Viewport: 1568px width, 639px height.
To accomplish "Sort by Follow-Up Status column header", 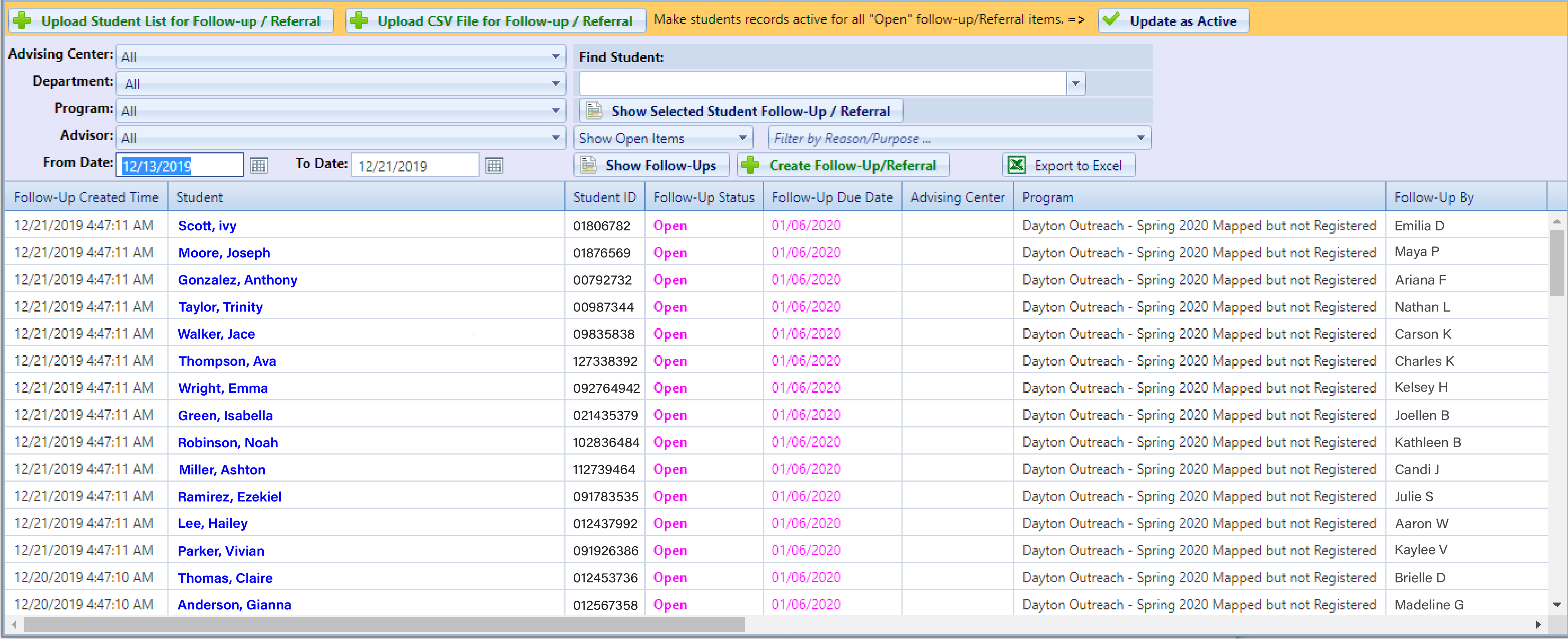I will 704,197.
